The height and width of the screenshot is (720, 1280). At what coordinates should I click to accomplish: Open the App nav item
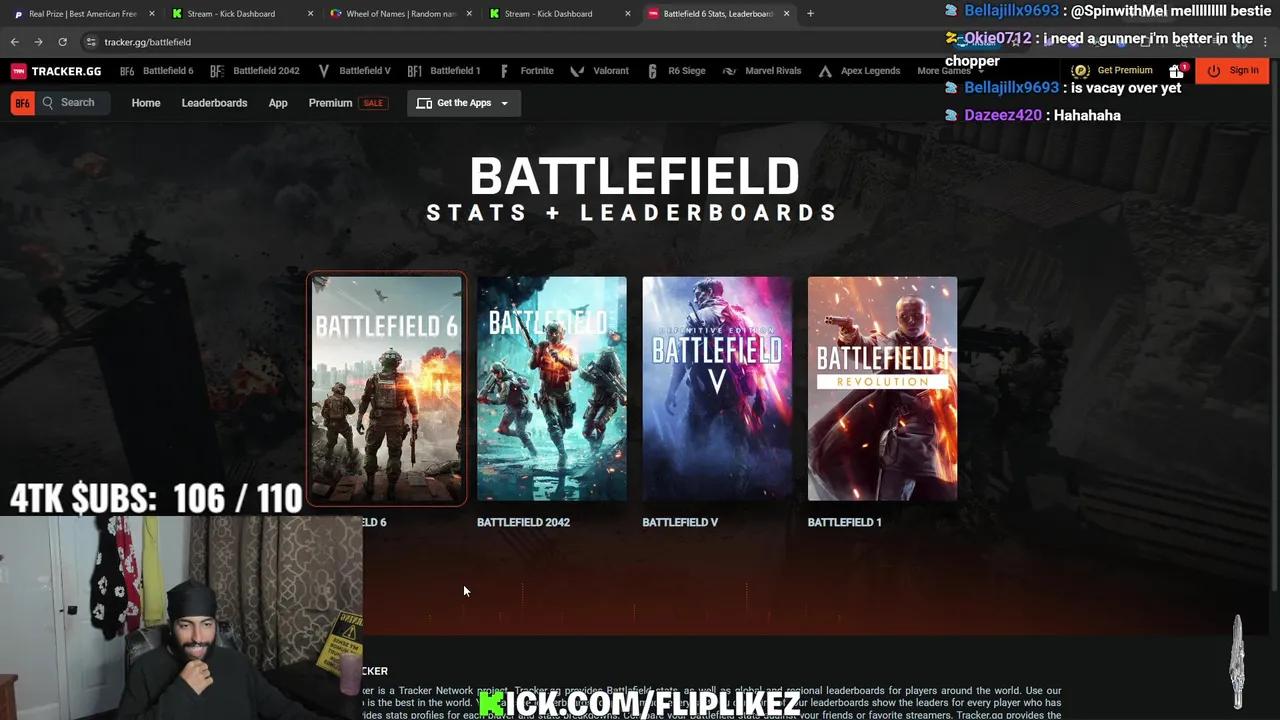[278, 103]
